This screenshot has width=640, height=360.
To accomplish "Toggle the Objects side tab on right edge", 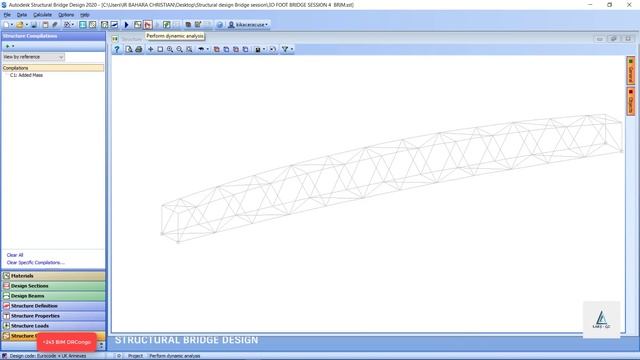I will coord(631,101).
